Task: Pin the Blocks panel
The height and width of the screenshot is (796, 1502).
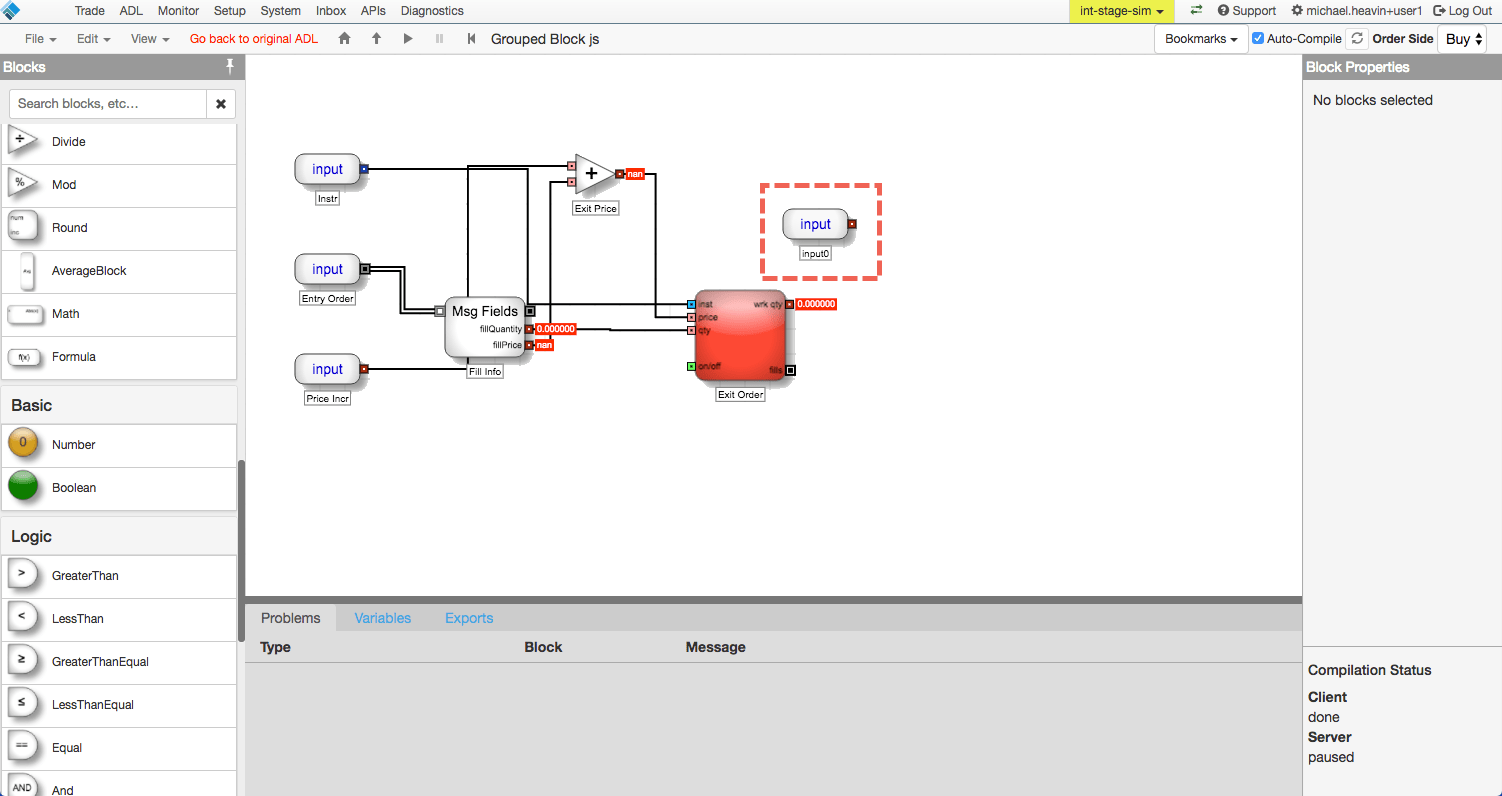Action: (230, 67)
